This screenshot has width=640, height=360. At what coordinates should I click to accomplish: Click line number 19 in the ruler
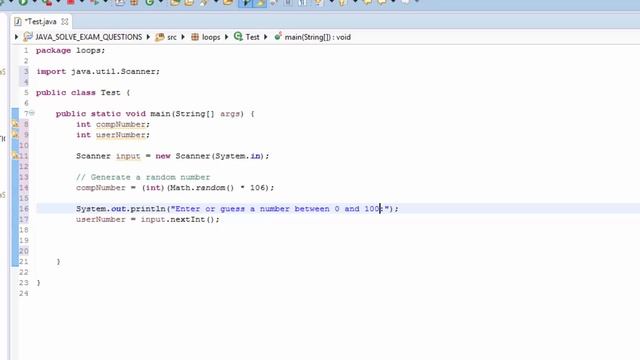[24, 241]
